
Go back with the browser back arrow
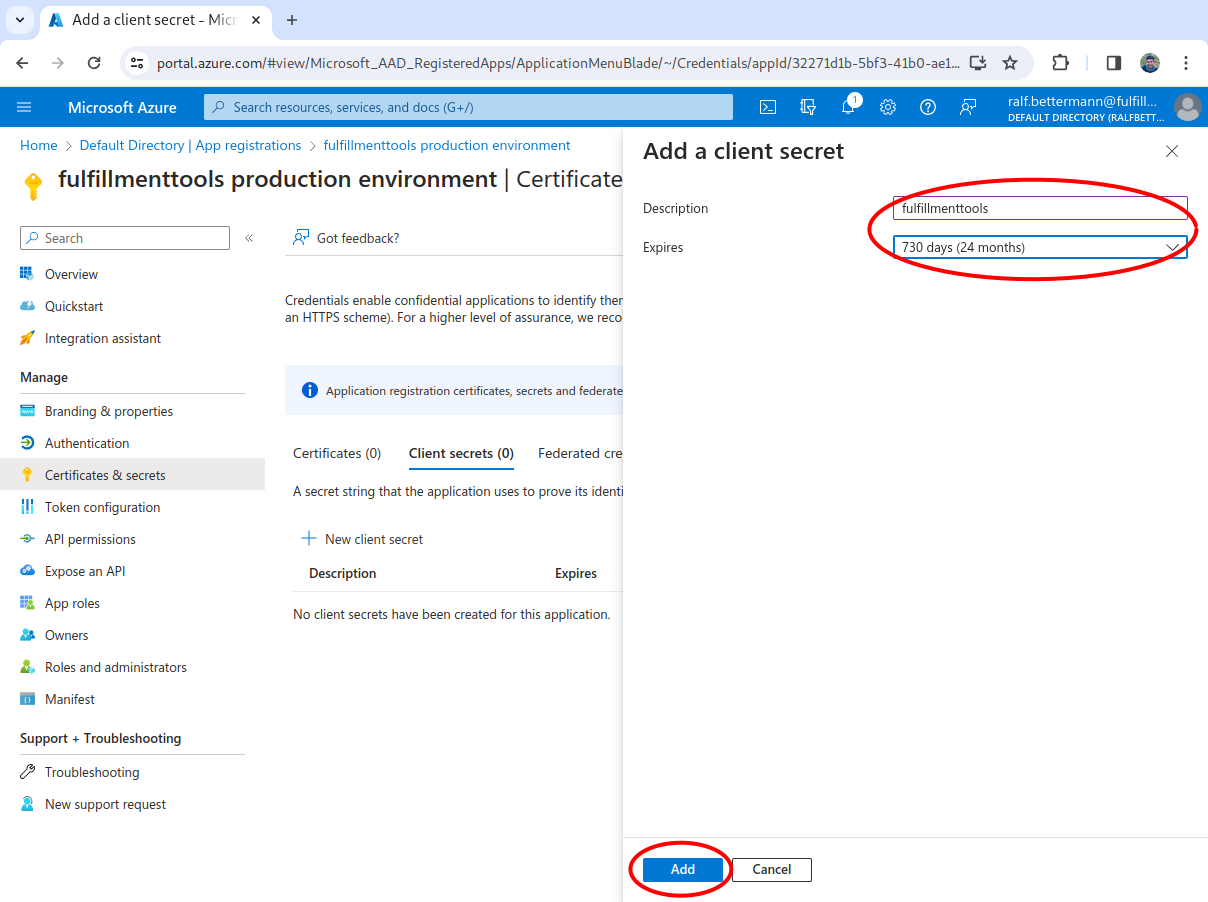tap(23, 63)
